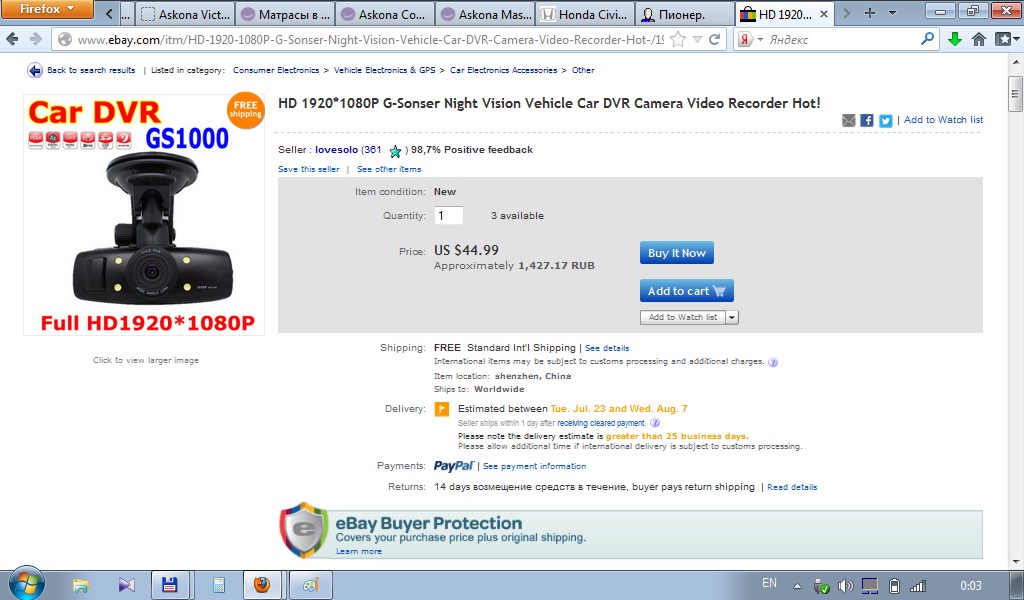This screenshot has height=600, width=1024.
Task: Go to the Firefox home page
Action: click(x=978, y=39)
